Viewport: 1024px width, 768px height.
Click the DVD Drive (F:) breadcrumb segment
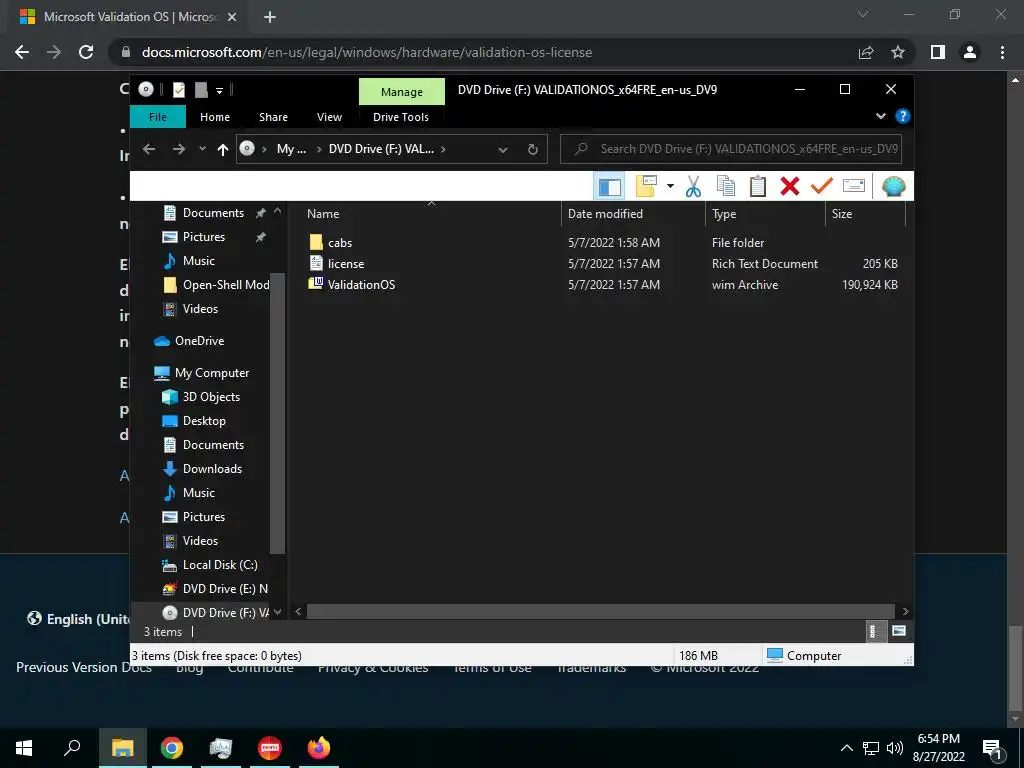coord(381,149)
